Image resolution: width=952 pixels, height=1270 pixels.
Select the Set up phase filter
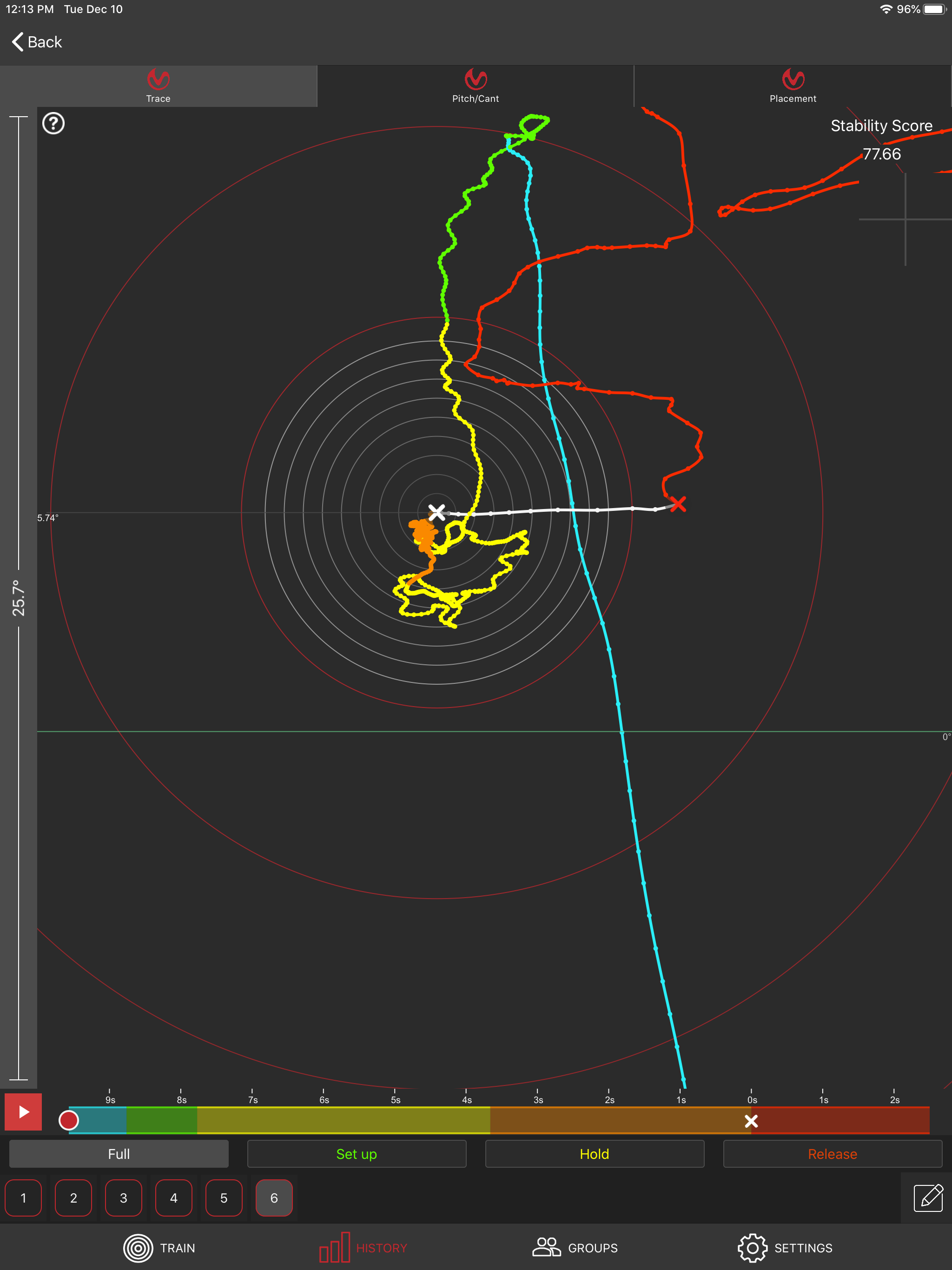click(x=357, y=1154)
